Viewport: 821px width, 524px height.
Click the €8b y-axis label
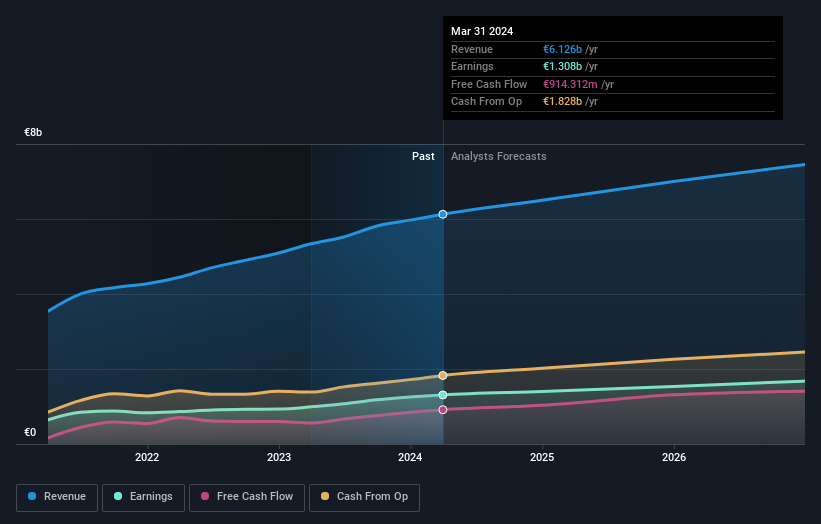pyautogui.click(x=33, y=132)
